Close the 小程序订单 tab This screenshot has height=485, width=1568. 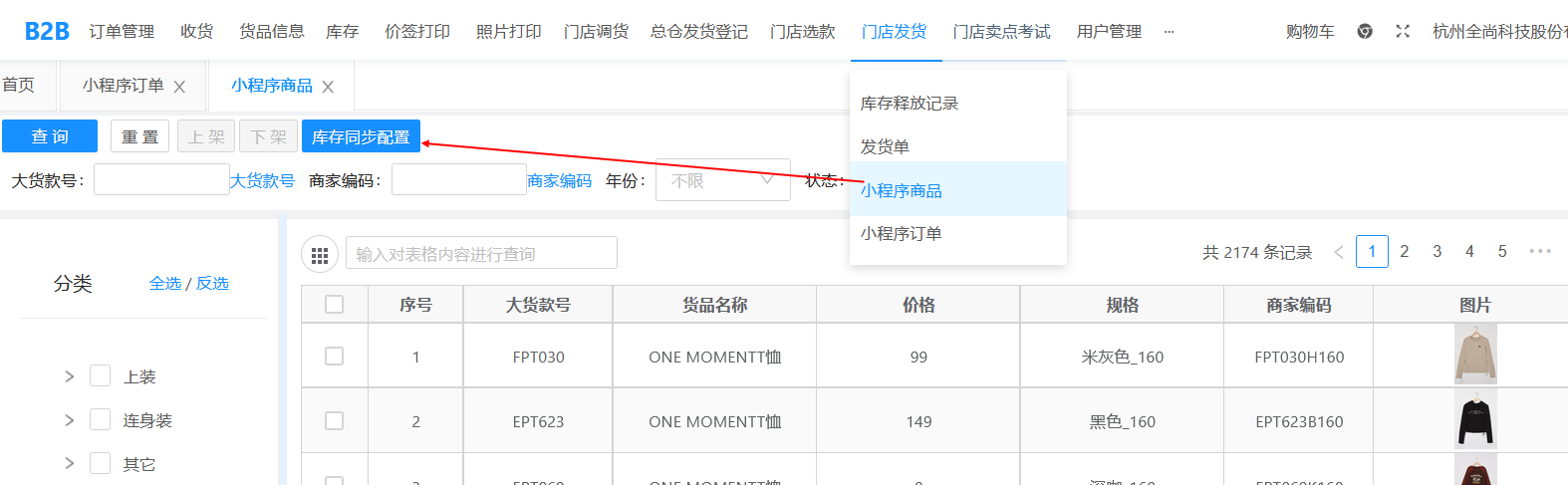click(x=179, y=87)
